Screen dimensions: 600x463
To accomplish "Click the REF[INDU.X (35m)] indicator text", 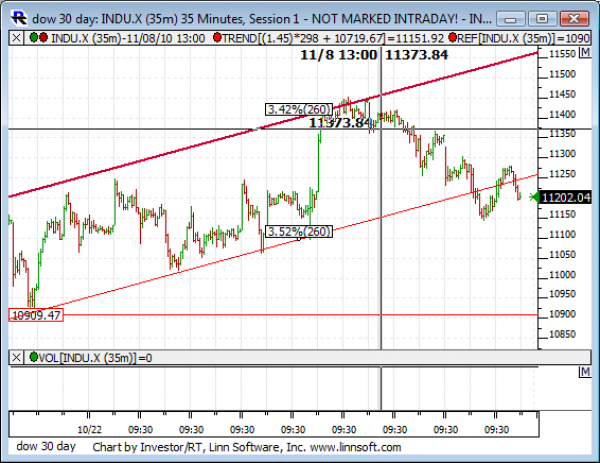I will 523,38.
